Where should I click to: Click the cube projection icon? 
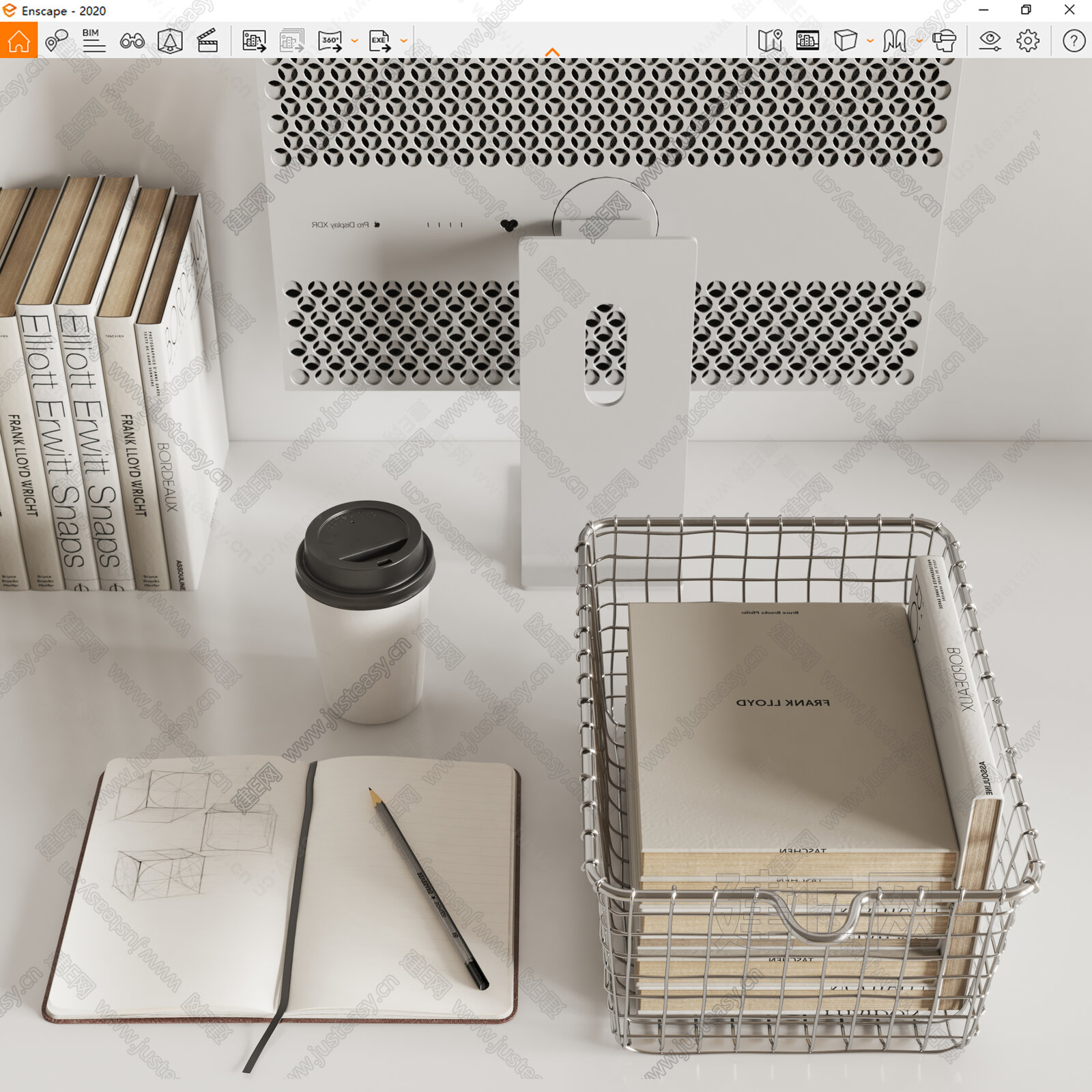coord(845,41)
